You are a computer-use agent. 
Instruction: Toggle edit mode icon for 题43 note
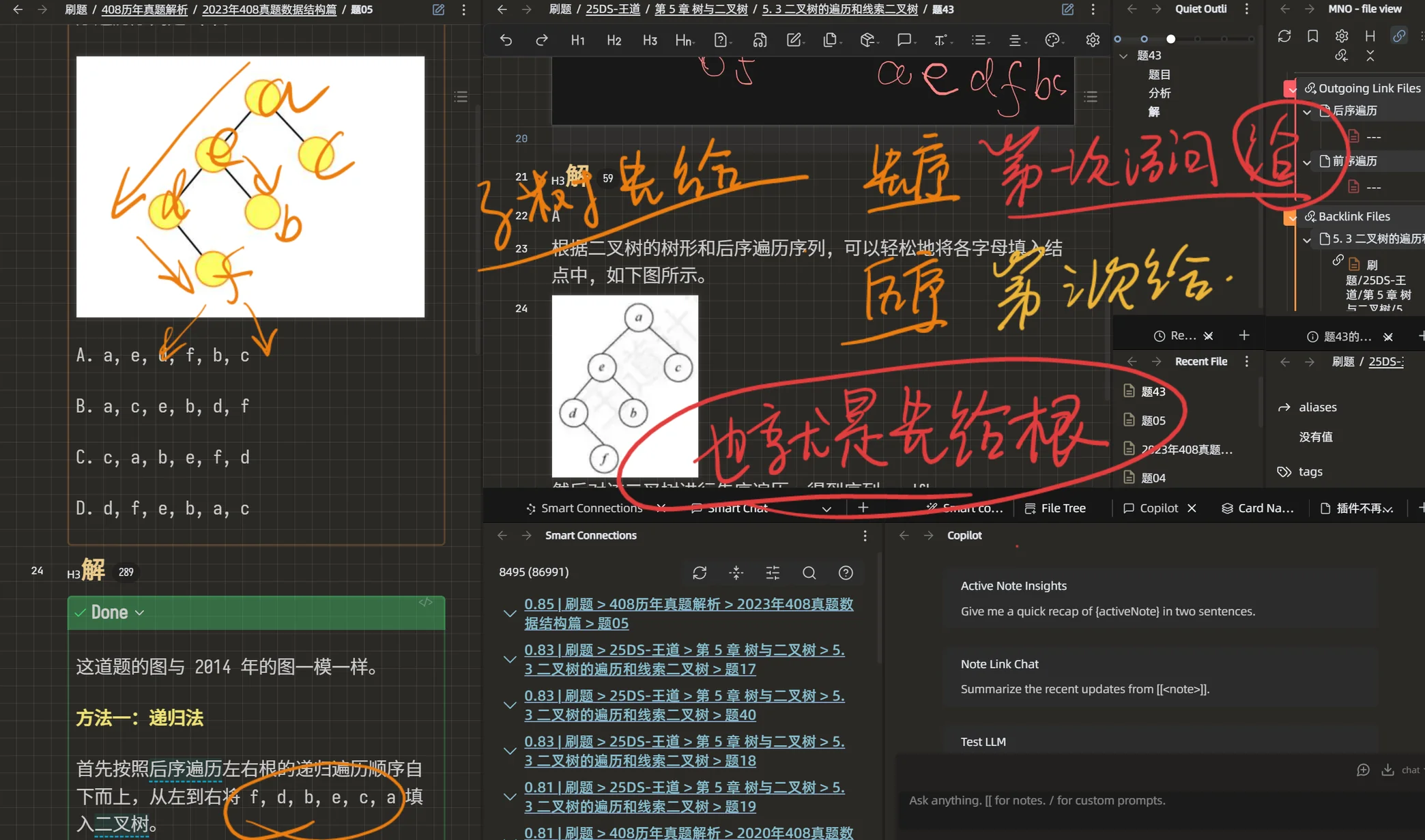(x=1067, y=10)
